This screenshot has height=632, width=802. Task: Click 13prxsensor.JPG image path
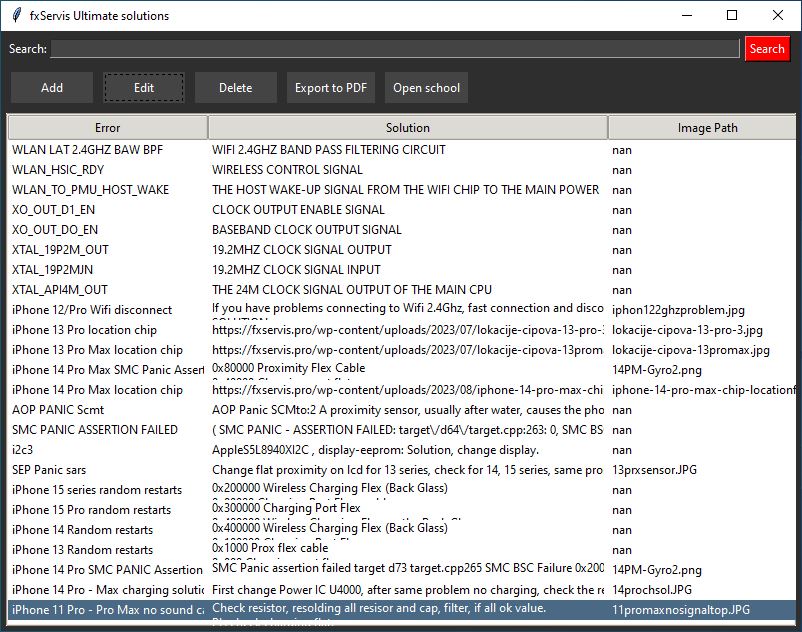click(654, 469)
